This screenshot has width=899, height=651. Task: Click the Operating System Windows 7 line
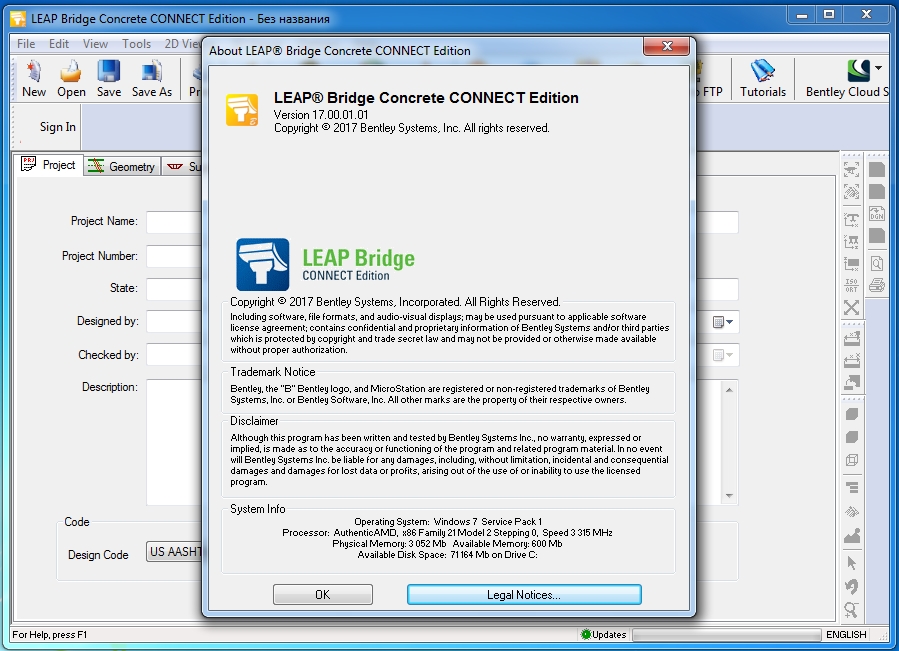pyautogui.click(x=448, y=521)
